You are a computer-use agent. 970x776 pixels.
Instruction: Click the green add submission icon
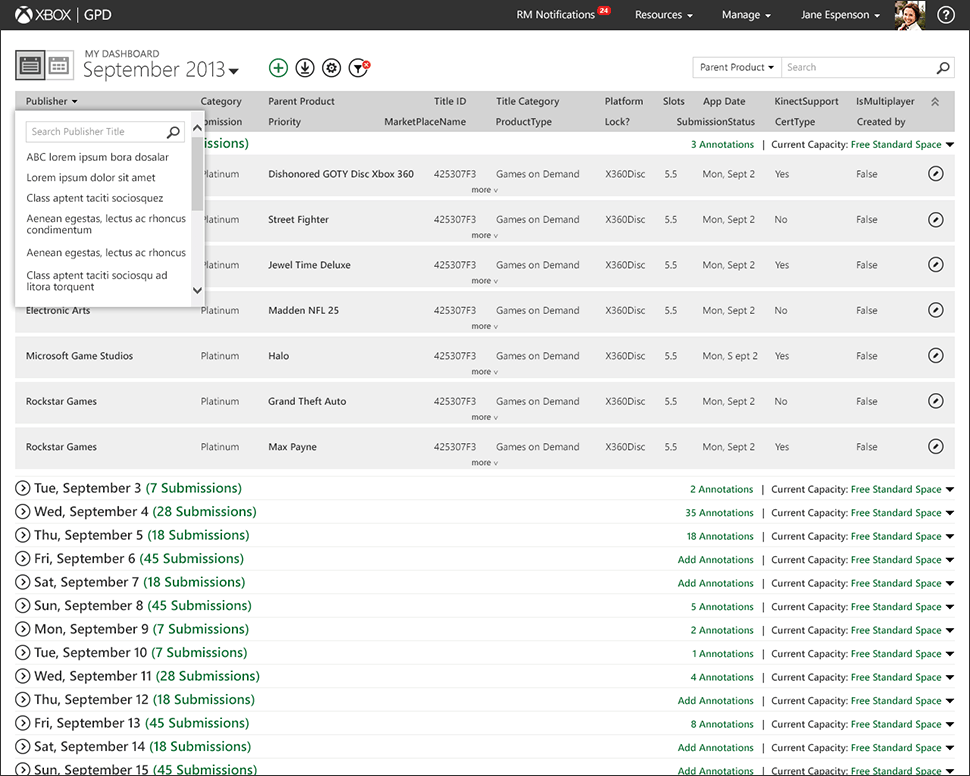point(278,67)
